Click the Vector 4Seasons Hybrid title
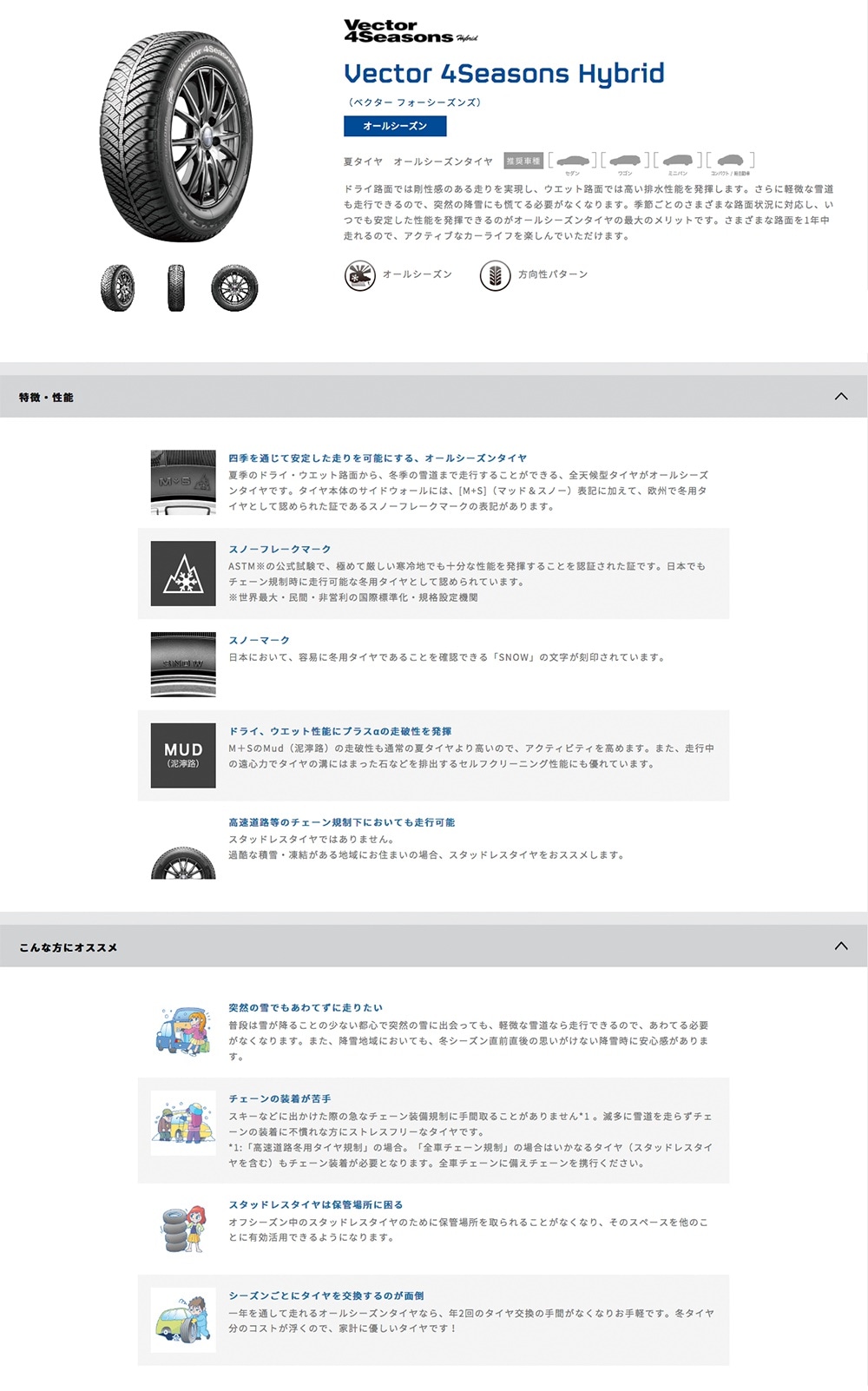 click(504, 74)
